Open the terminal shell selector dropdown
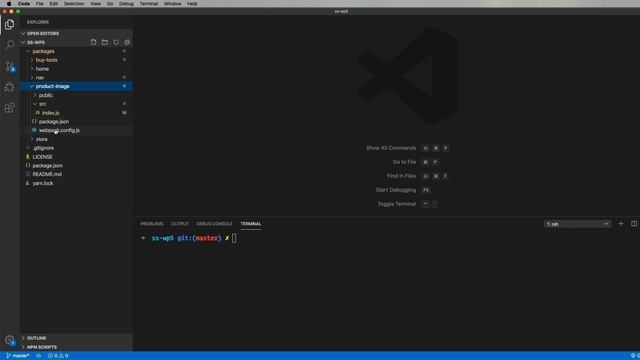Viewport: 640px width, 360px height. point(577,224)
